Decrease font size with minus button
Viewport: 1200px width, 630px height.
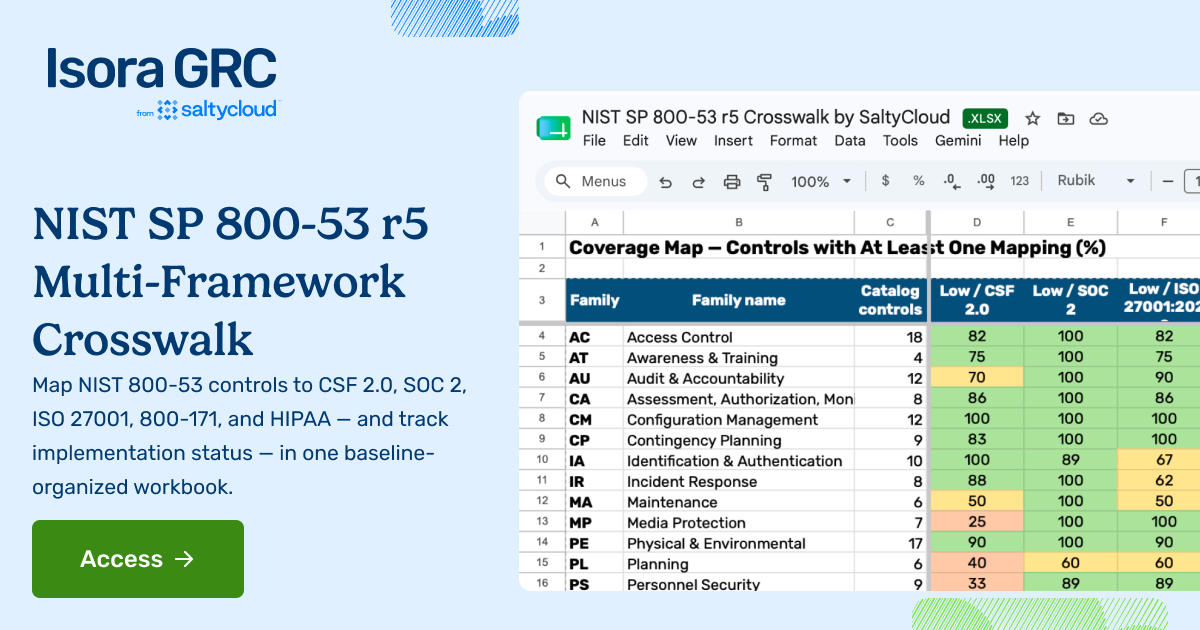tap(1167, 181)
